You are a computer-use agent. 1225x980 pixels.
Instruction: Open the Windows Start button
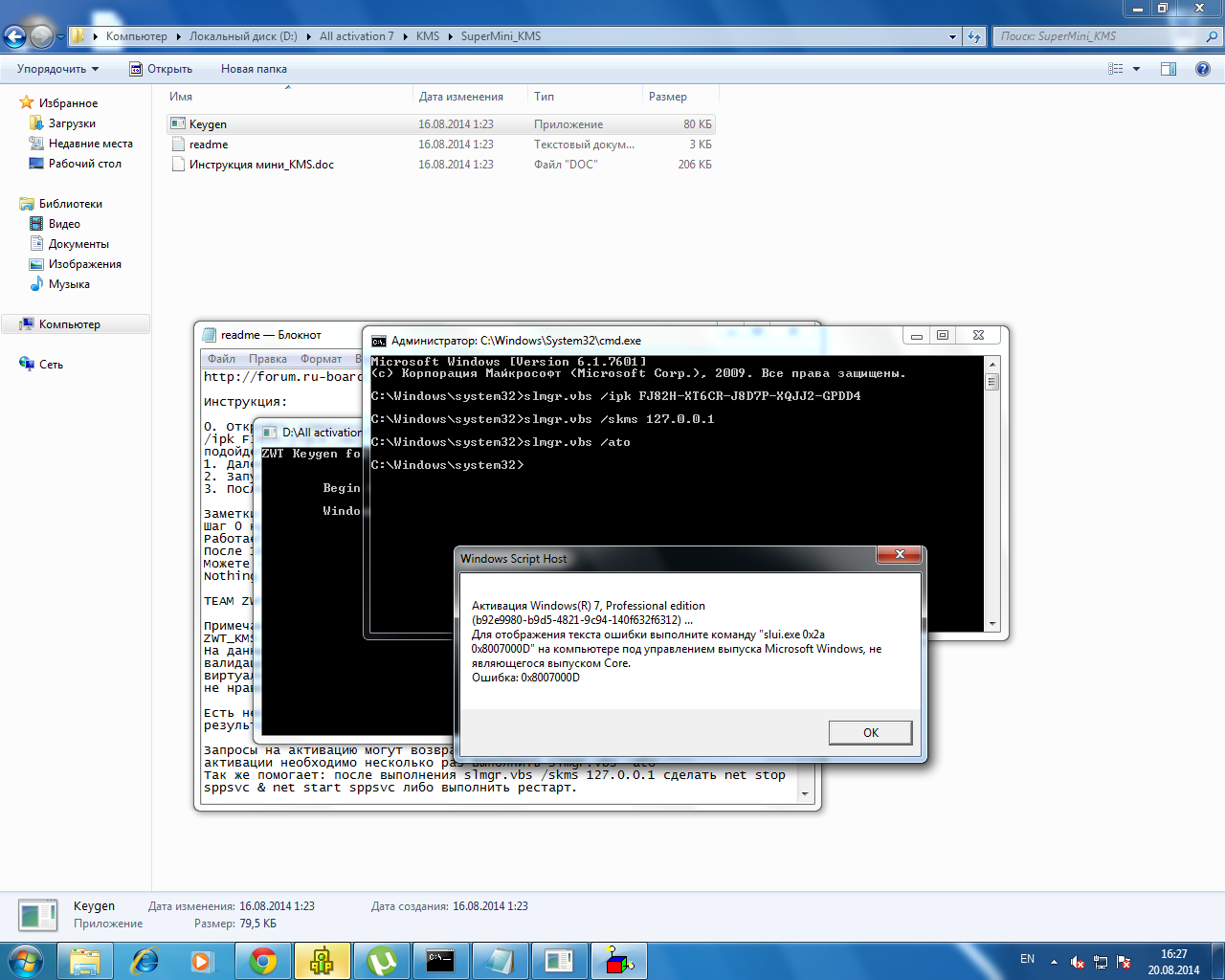coord(26,960)
